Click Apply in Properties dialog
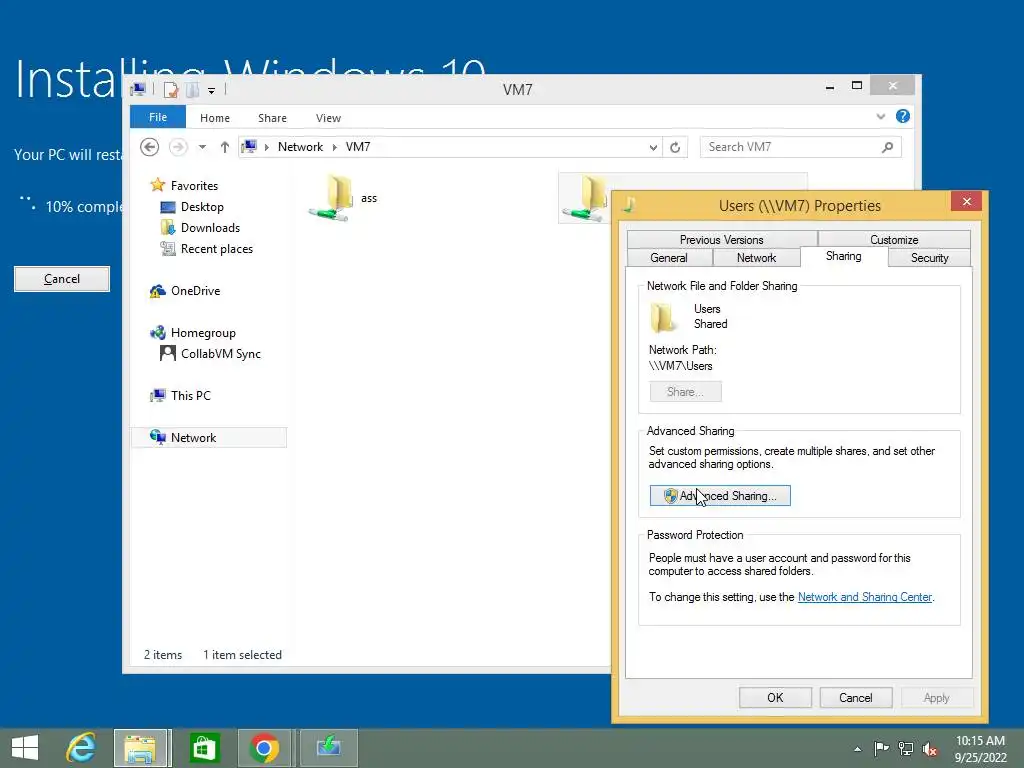Viewport: 1024px width, 768px height. click(x=936, y=697)
